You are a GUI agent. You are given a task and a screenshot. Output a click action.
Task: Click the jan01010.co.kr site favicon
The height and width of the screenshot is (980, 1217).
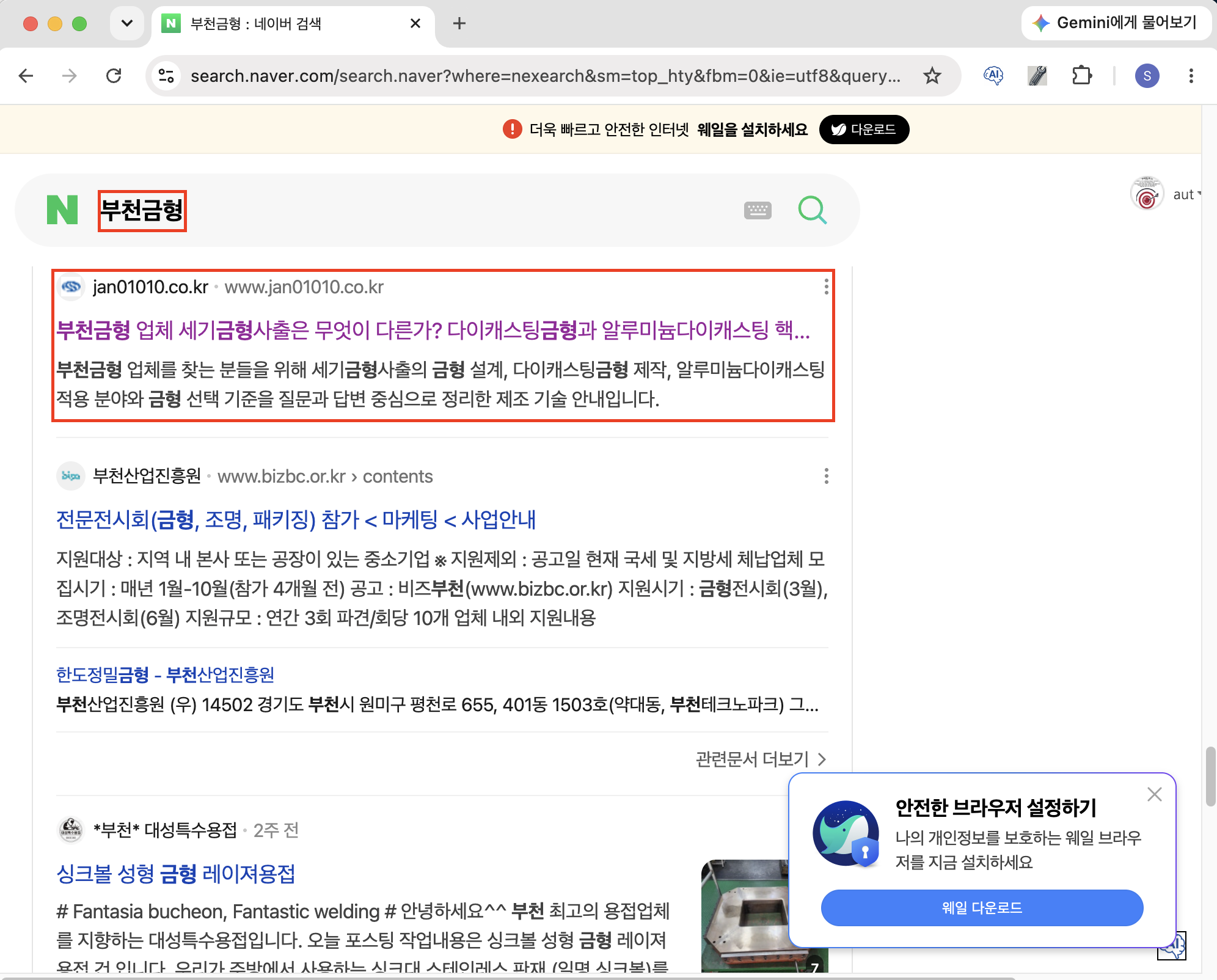pyautogui.click(x=71, y=287)
